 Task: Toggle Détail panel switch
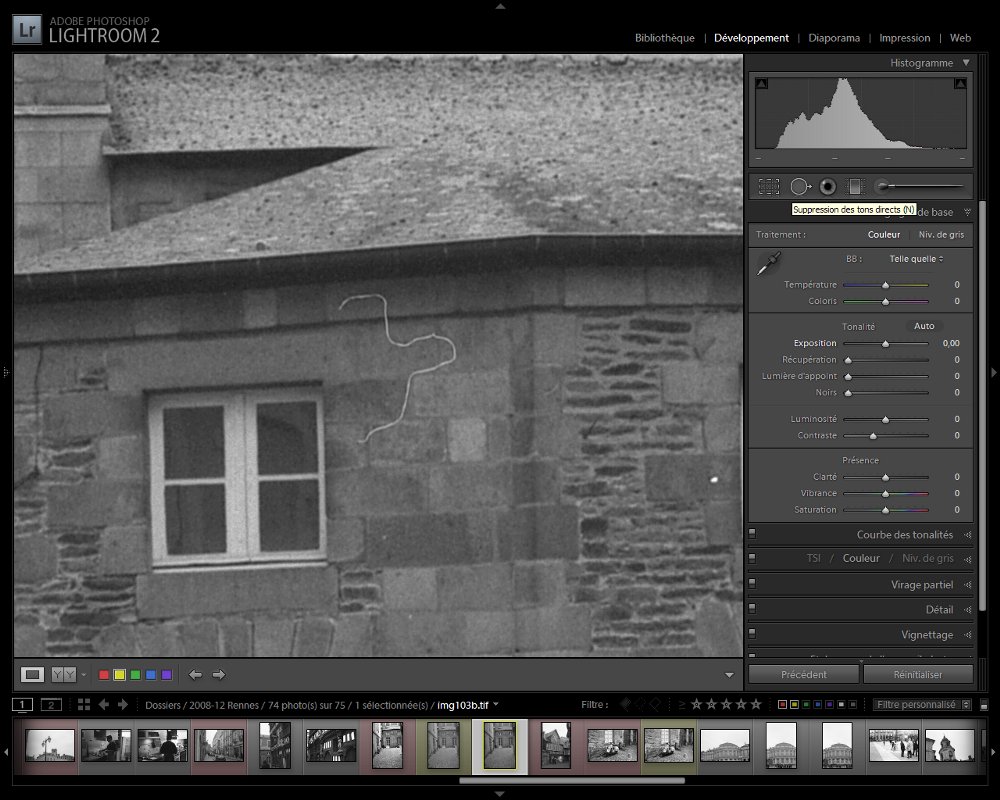pyautogui.click(x=752, y=608)
